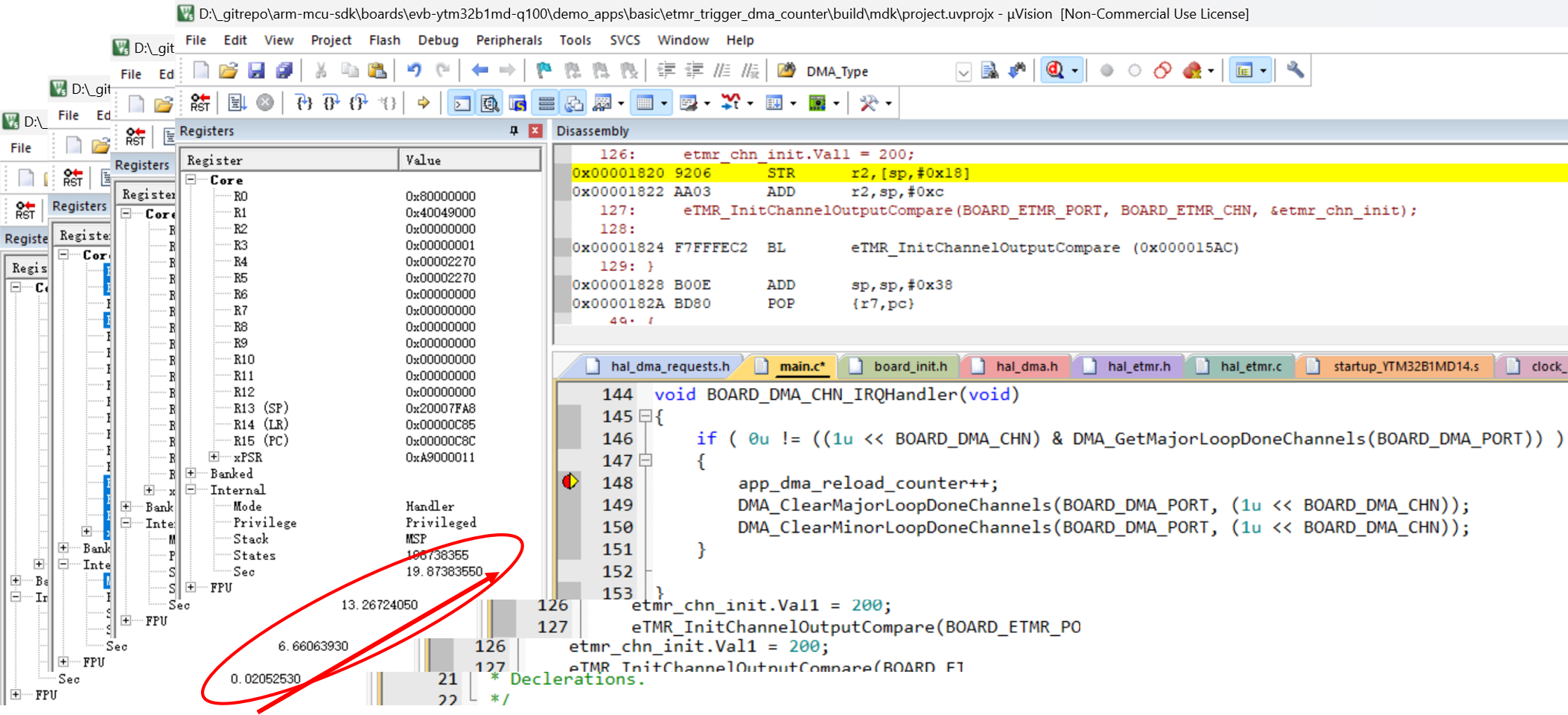Open the Kill breakpoints dropdown arrow
Image resolution: width=1568 pixels, height=715 pixels.
point(1211,71)
